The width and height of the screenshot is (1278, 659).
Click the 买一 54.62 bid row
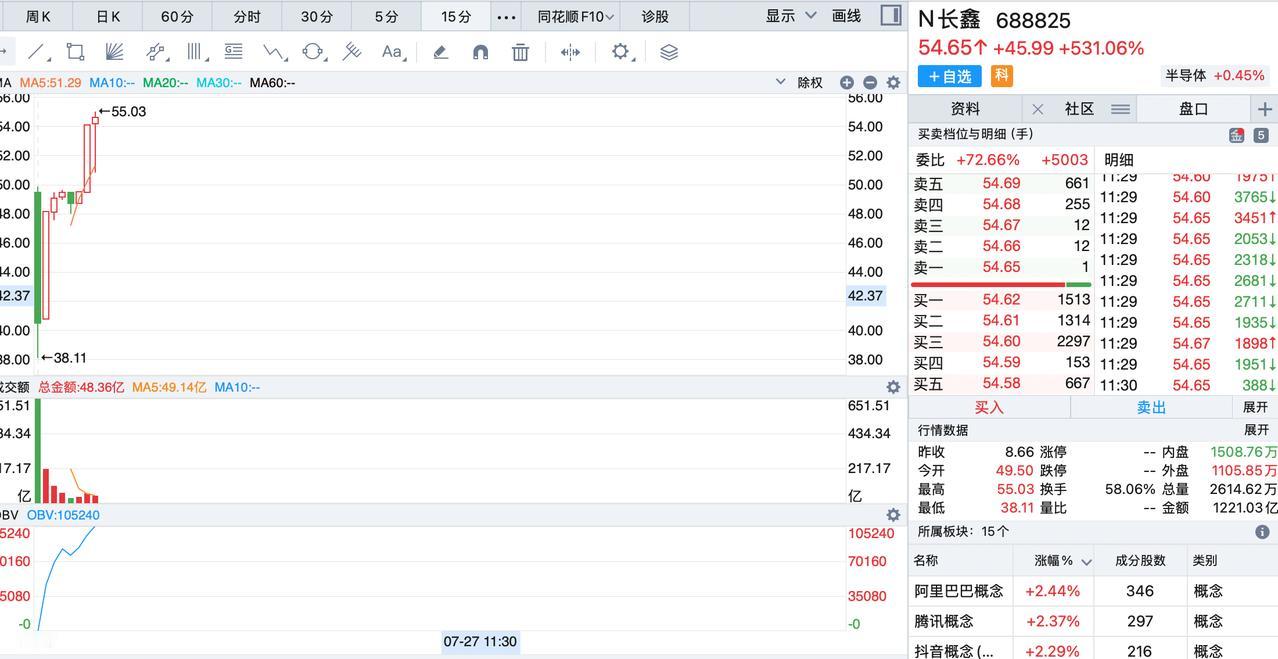tap(1002, 300)
